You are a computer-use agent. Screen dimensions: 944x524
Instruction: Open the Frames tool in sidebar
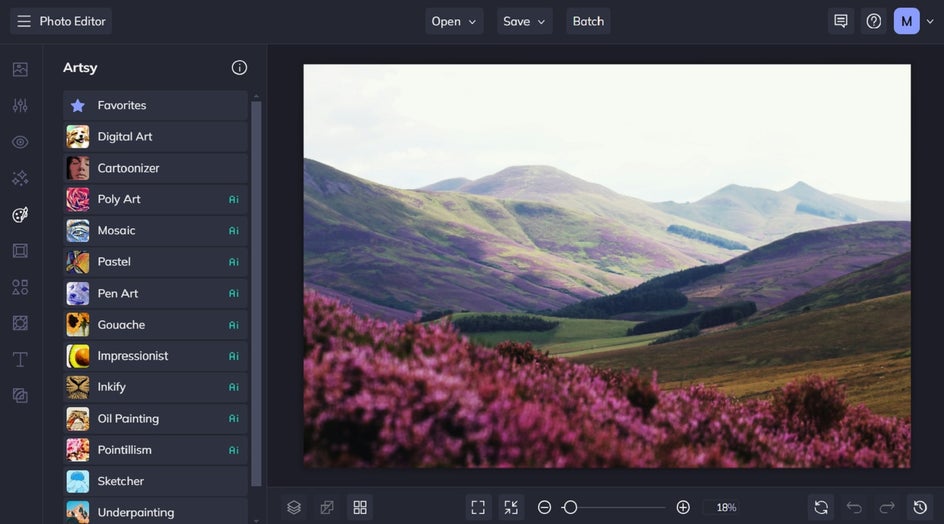(20, 251)
